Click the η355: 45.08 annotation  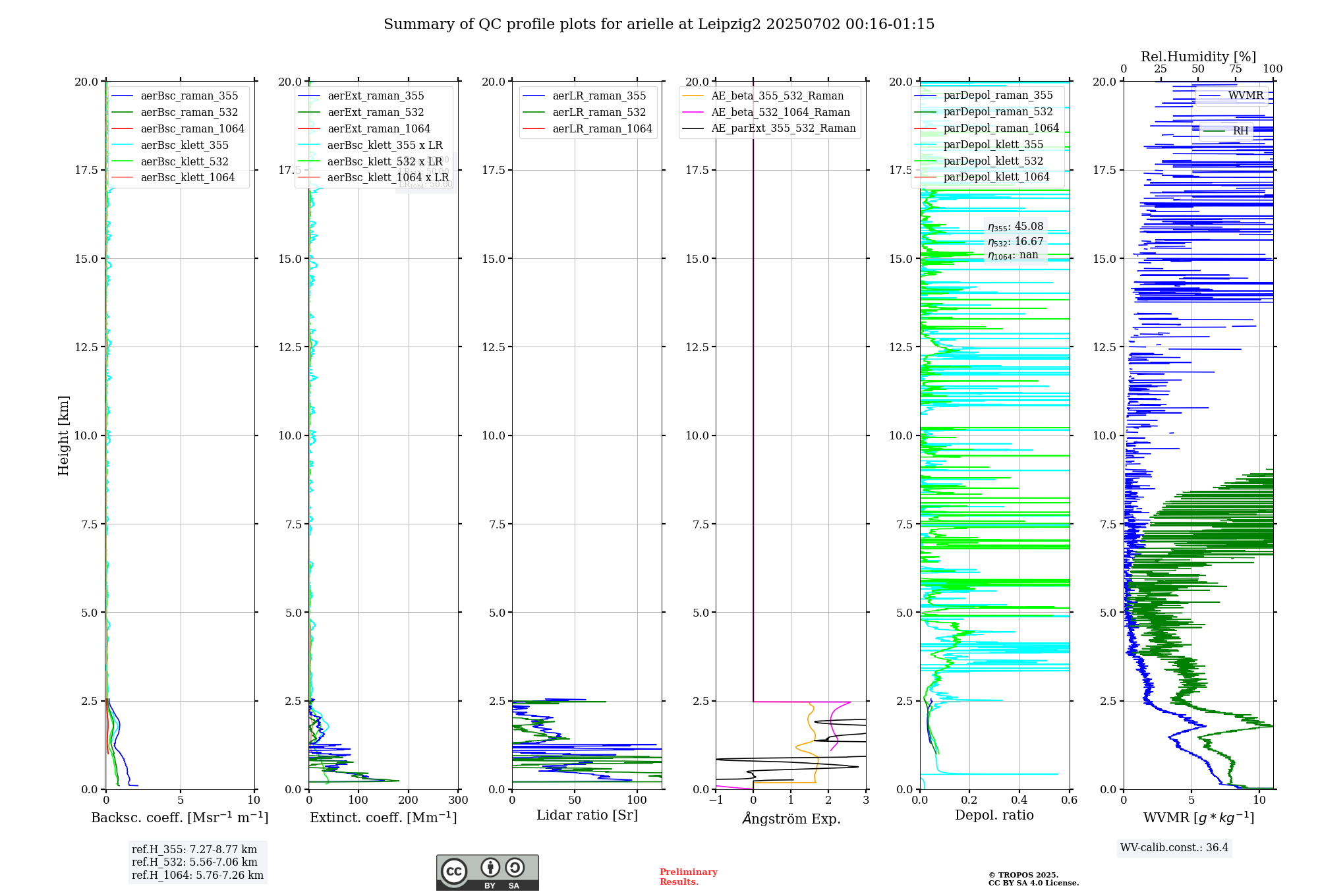tap(1016, 227)
